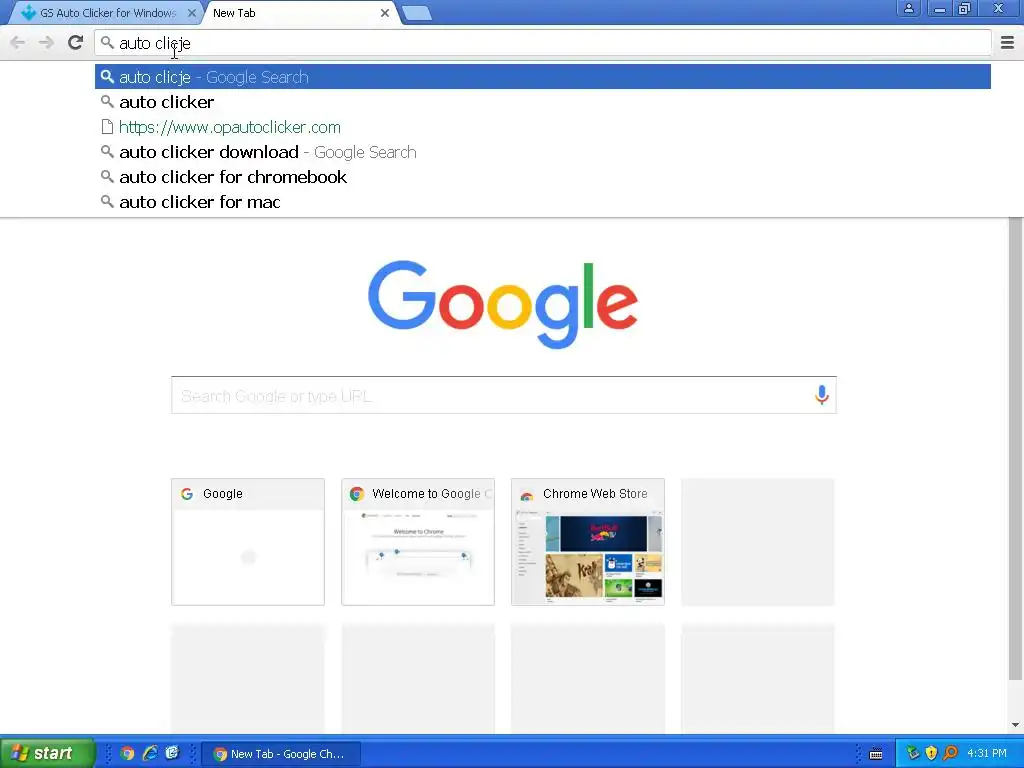Choose 'auto clicker for mac' suggestion

[x=543, y=202]
